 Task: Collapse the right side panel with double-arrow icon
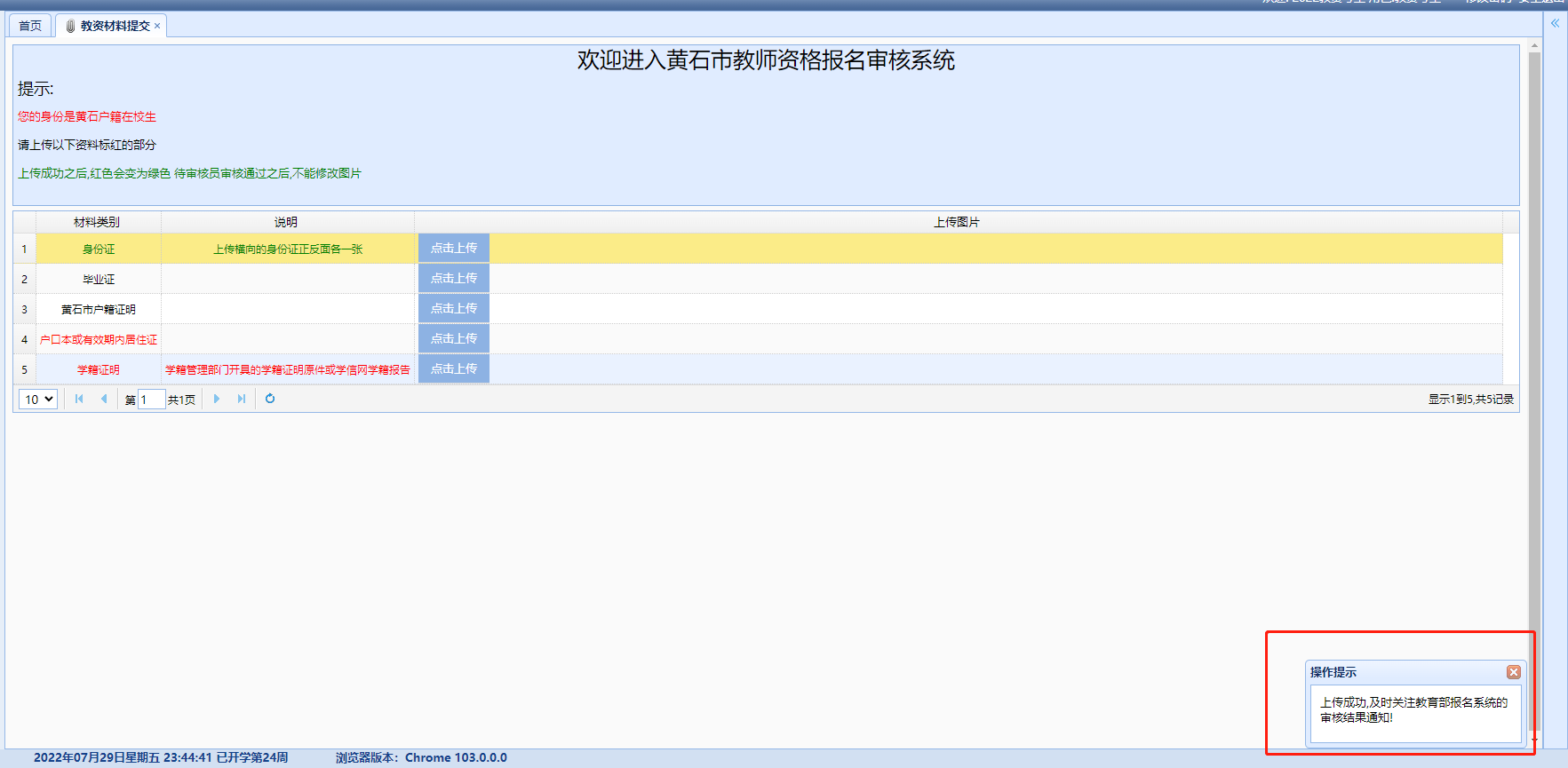(x=1555, y=24)
